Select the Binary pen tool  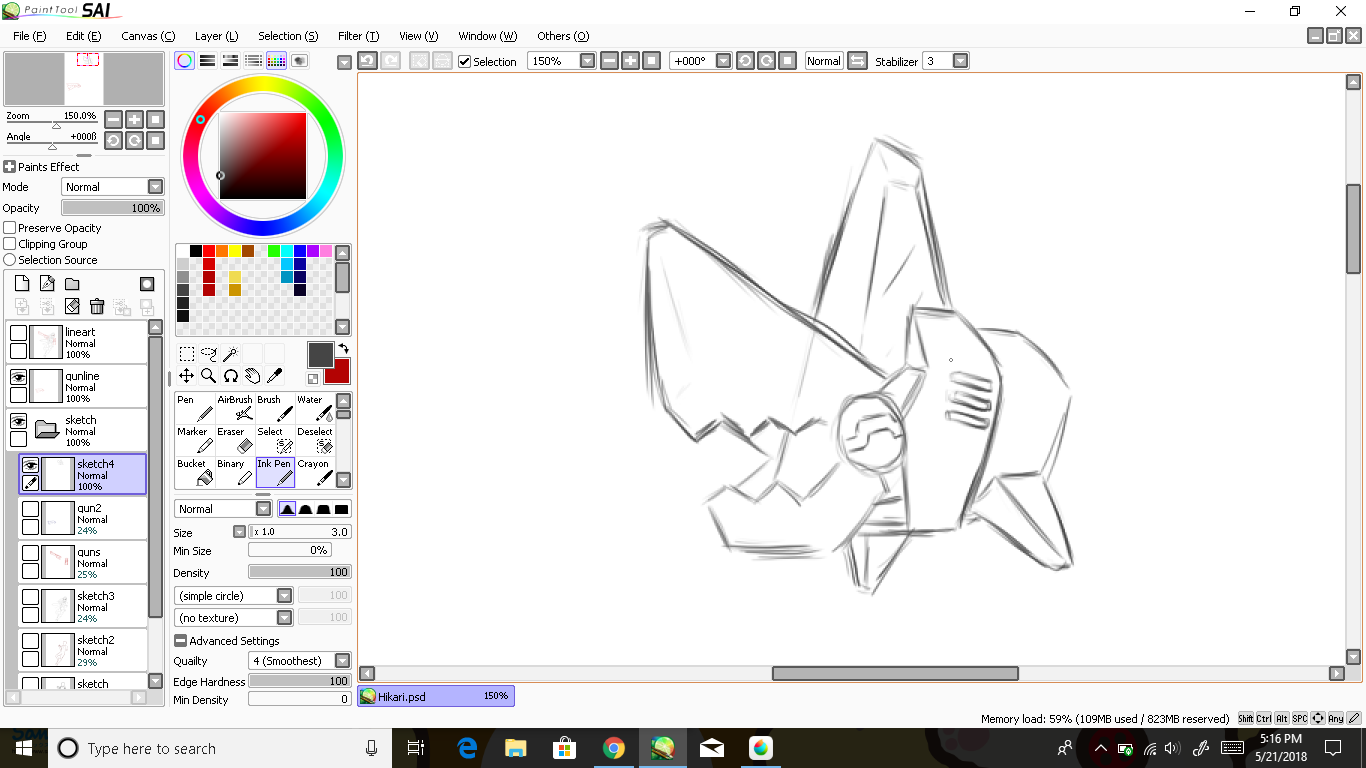tap(235, 472)
